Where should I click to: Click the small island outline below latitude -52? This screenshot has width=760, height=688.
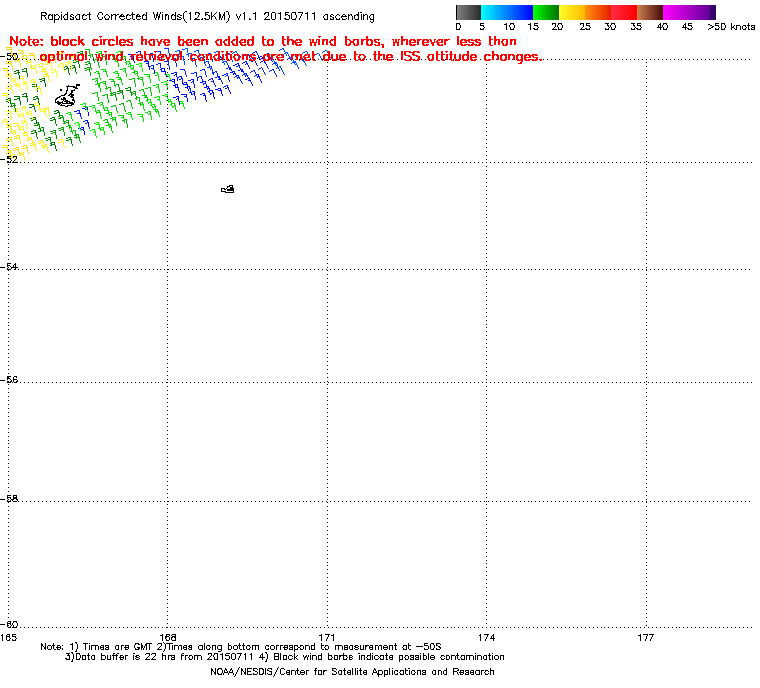pos(228,189)
